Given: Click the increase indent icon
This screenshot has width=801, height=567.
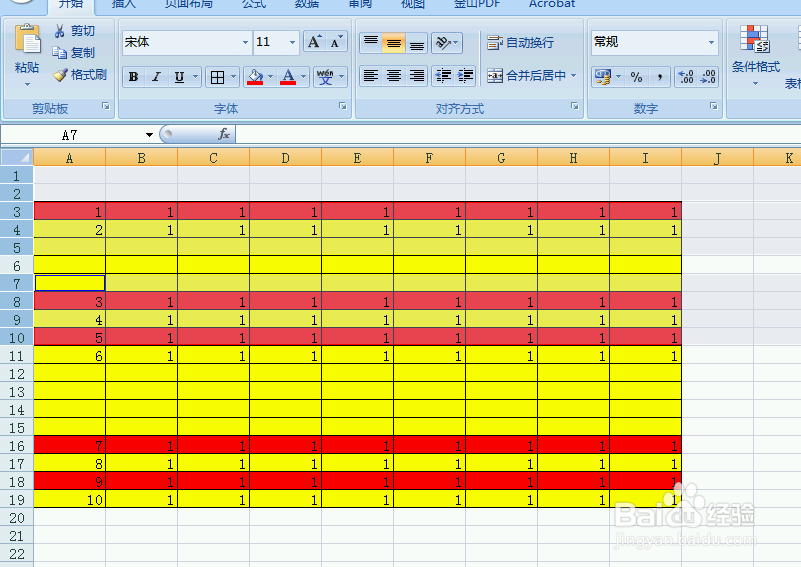Looking at the screenshot, I should click(465, 76).
